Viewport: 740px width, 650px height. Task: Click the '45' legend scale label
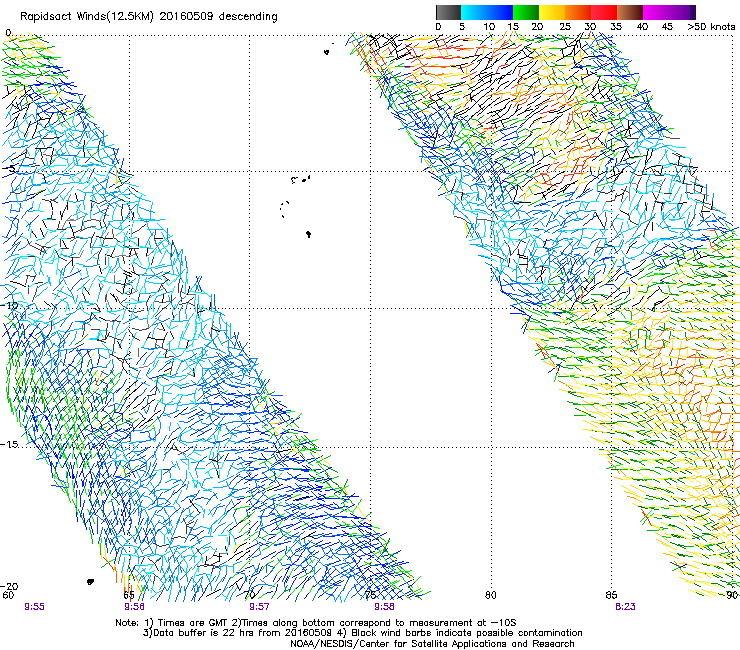[x=667, y=27]
